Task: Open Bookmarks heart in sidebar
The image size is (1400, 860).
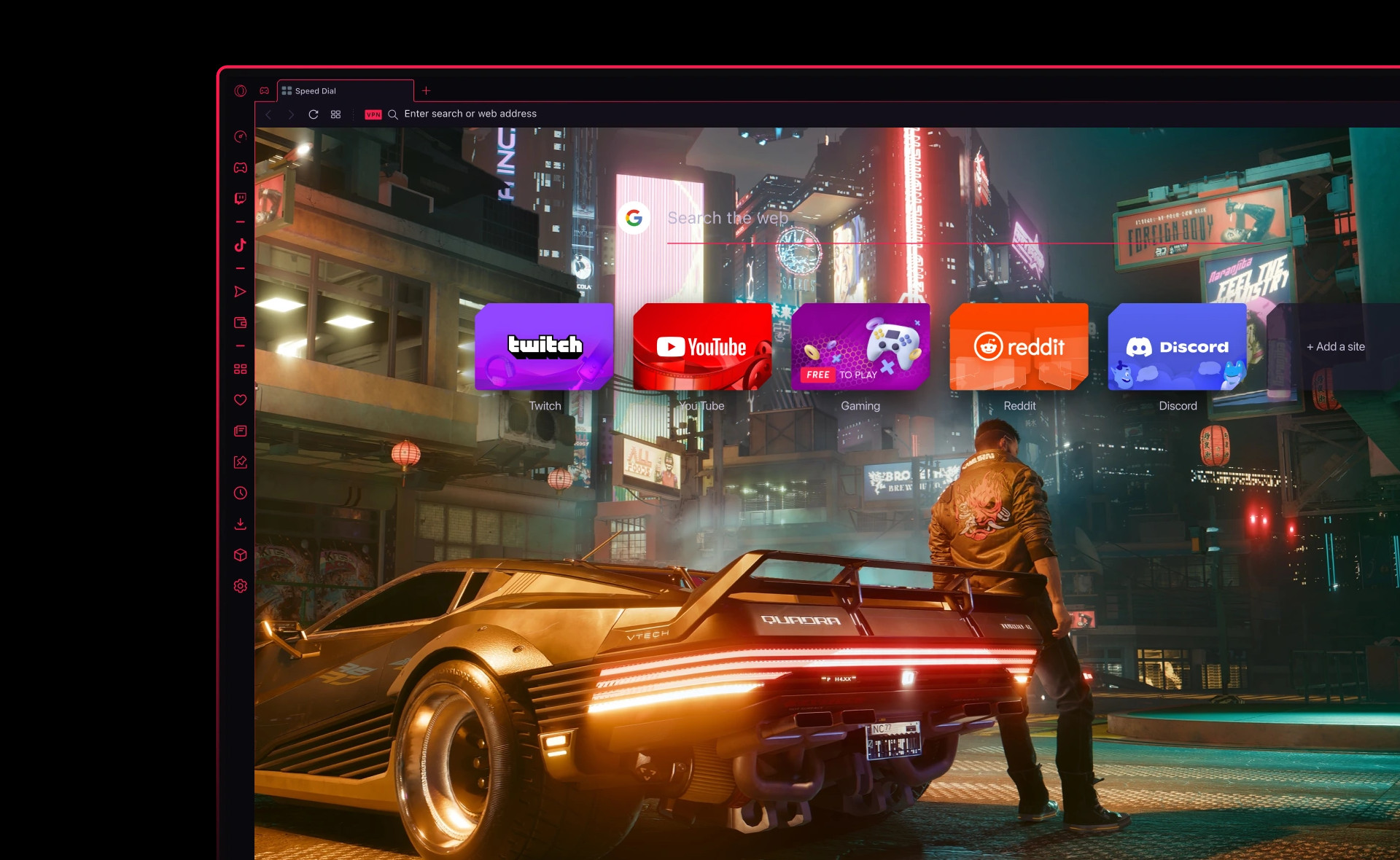Action: coord(241,400)
